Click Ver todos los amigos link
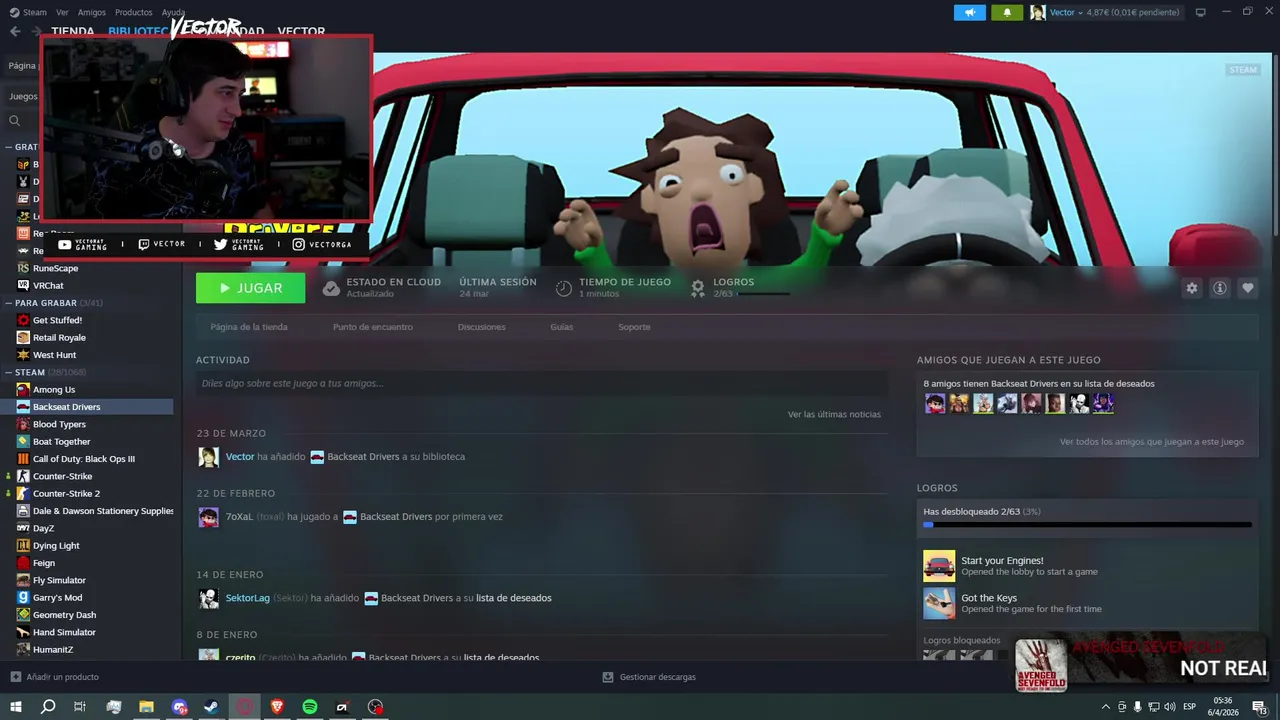Viewport: 1280px width, 720px height. pos(1151,441)
